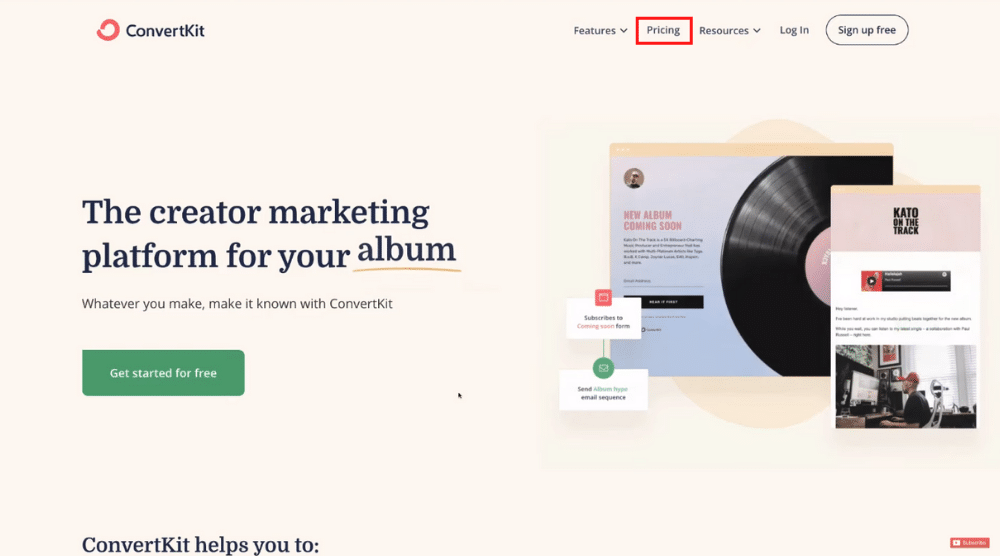Click the ConvertKit wordmark text

[x=165, y=31]
